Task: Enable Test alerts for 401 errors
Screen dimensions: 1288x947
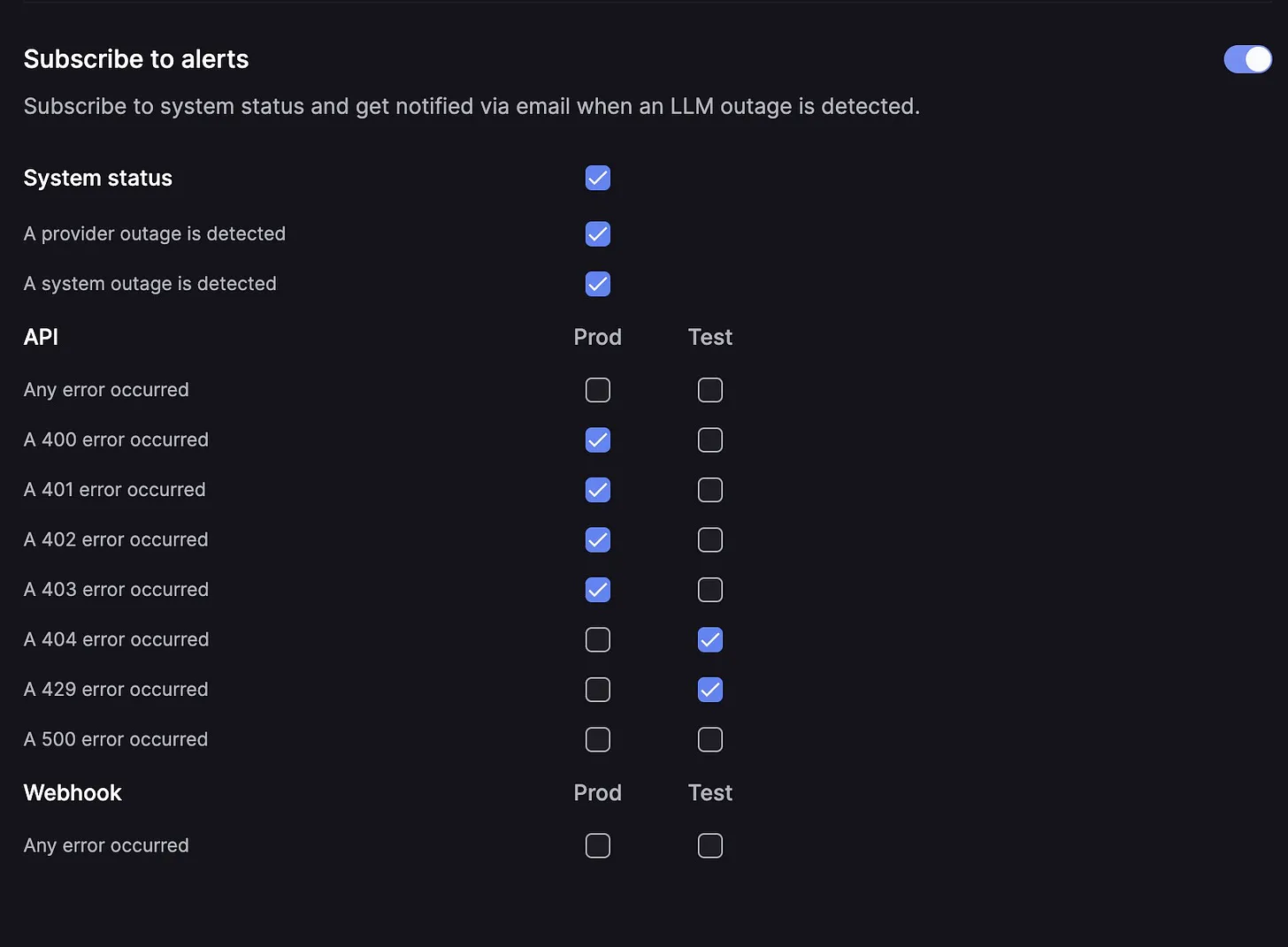Action: (710, 490)
